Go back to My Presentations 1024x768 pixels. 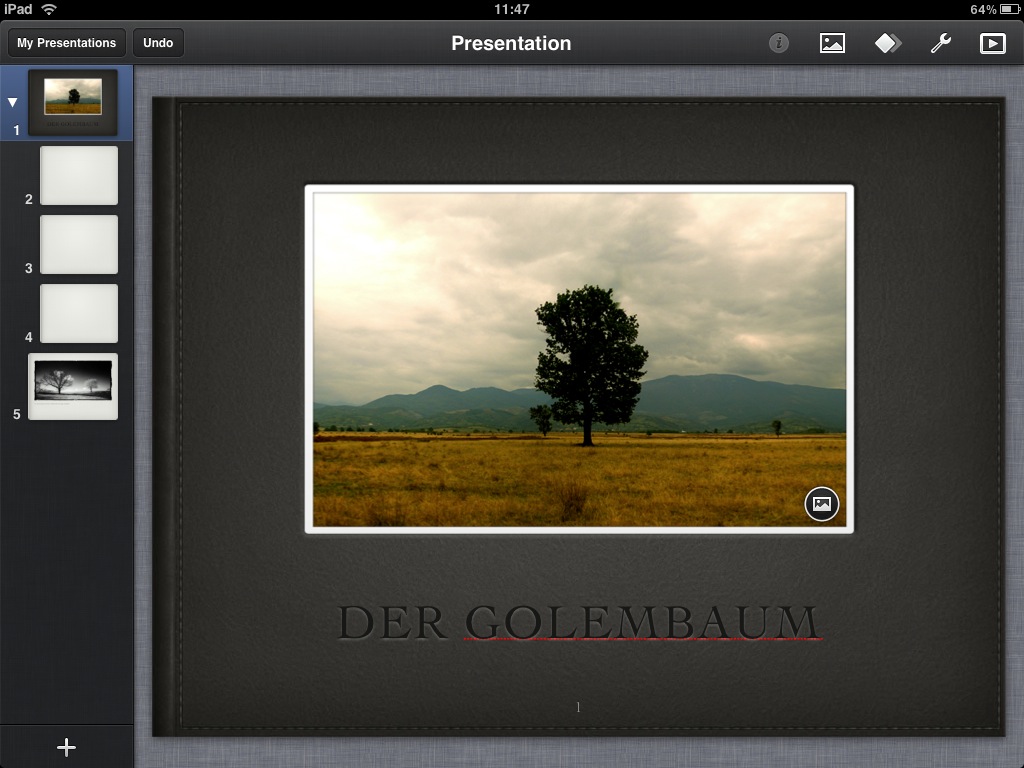point(67,43)
